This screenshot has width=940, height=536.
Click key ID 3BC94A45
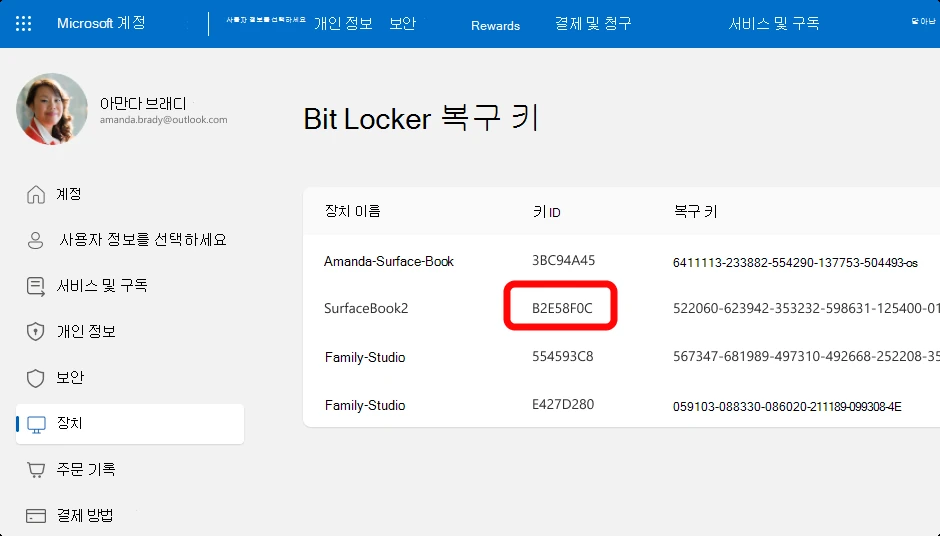coord(564,260)
